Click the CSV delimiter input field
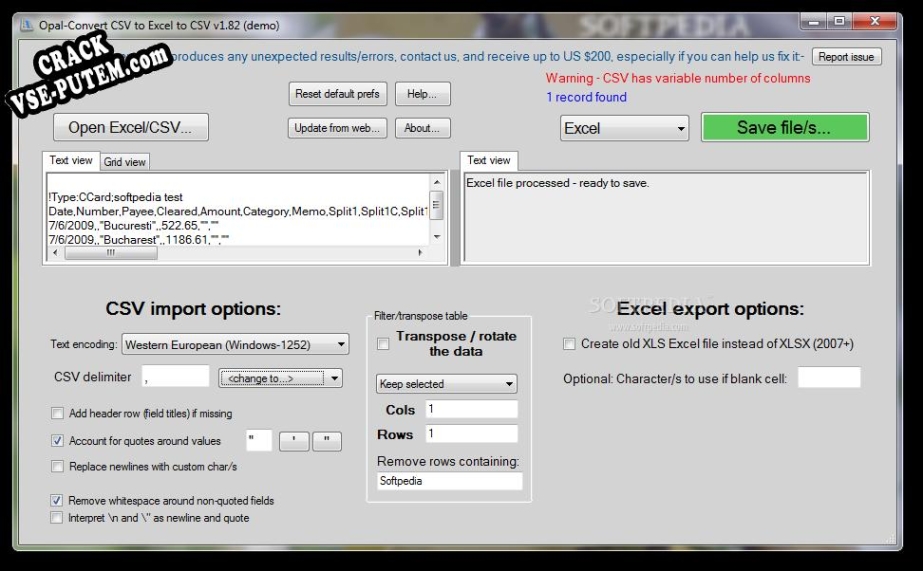The width and height of the screenshot is (923, 571). pyautogui.click(x=175, y=377)
